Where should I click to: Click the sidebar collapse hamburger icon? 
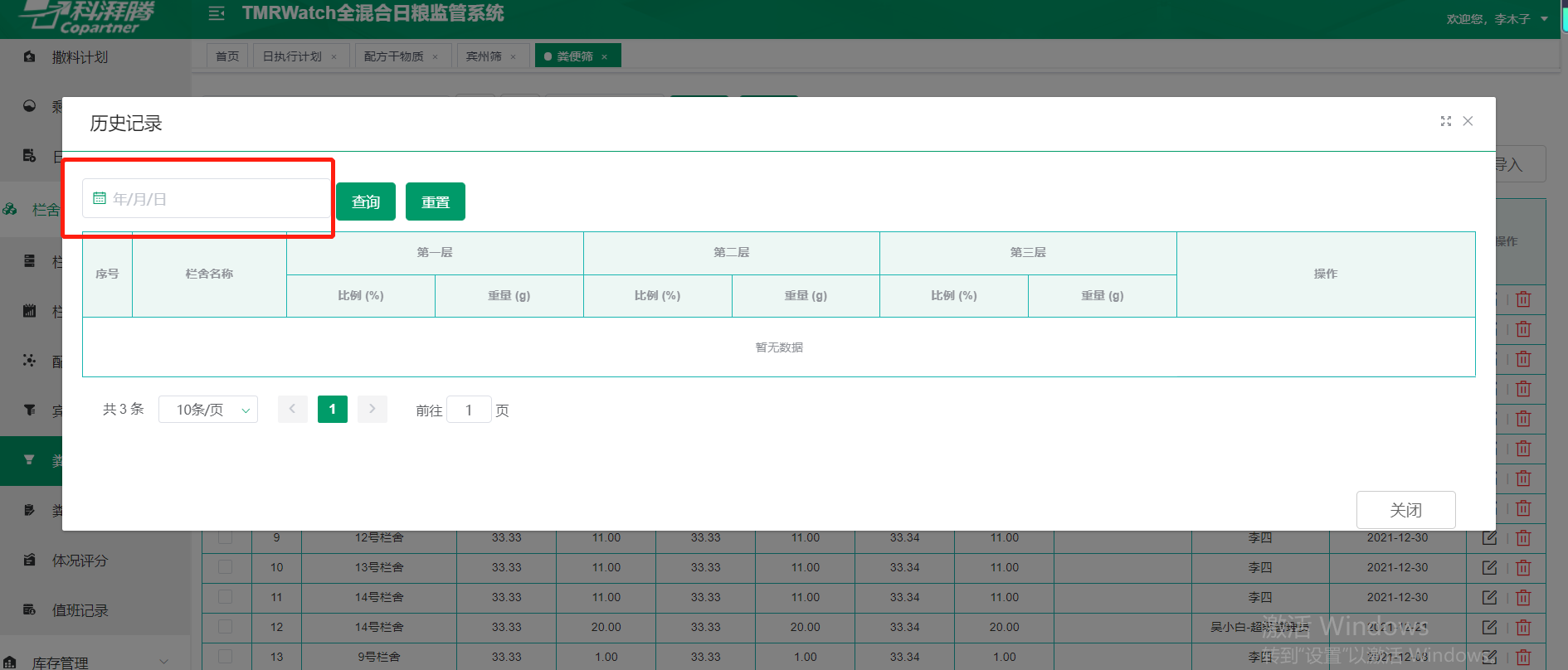click(217, 13)
